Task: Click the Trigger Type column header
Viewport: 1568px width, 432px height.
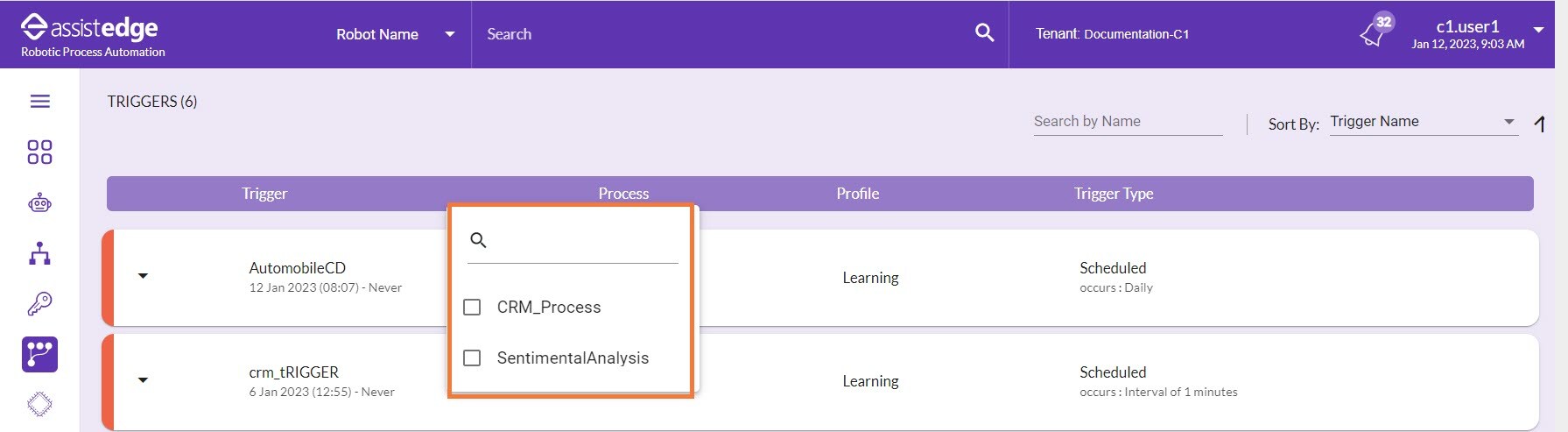Action: 1113,194
